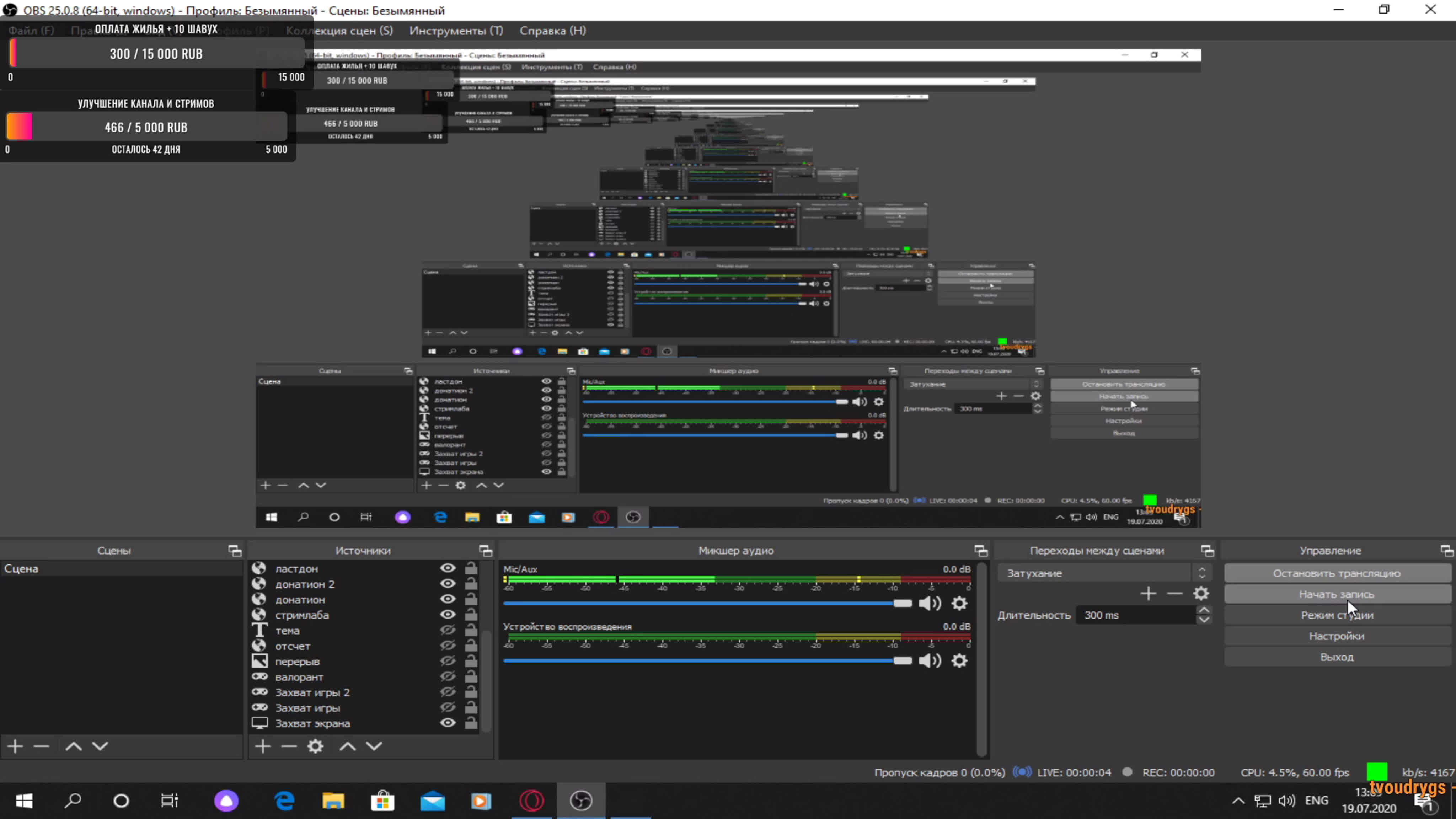
Task: Adjust Устройство воспроизведения volume slider handle
Action: [902, 660]
